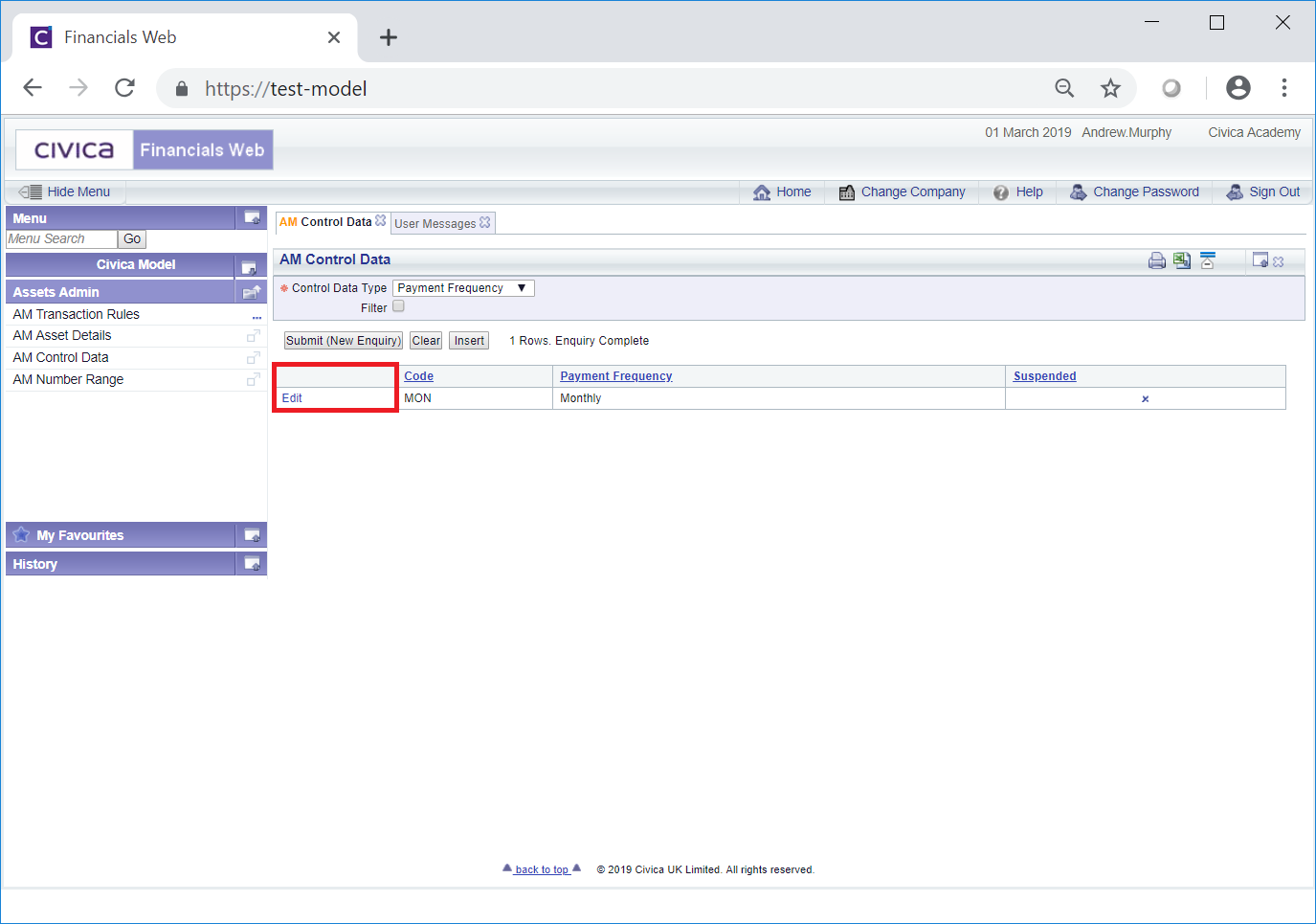This screenshot has height=924, width=1316.
Task: Open AM Number Range menu item
Action: 69,379
